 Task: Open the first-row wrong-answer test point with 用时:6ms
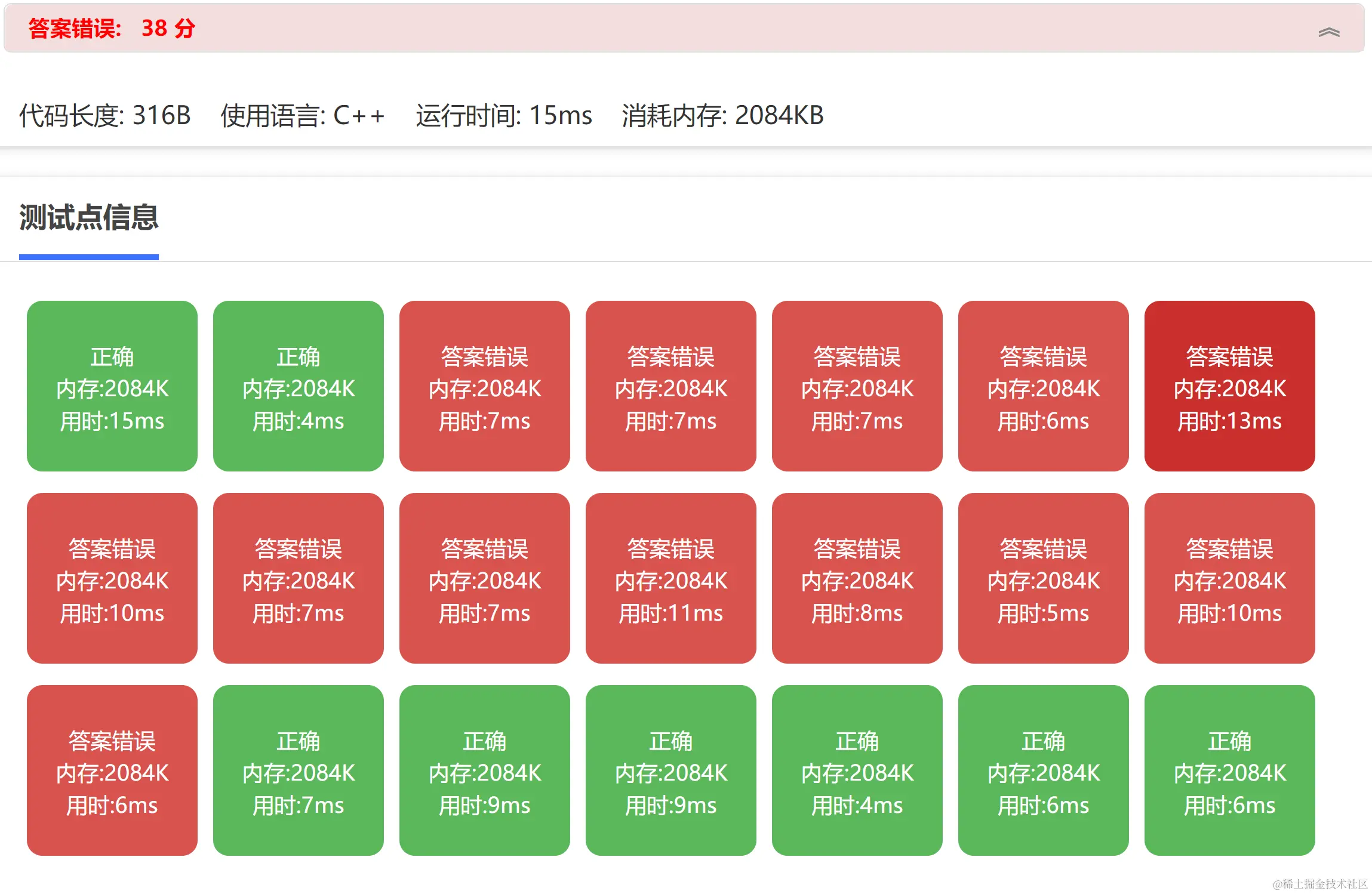tap(1043, 386)
